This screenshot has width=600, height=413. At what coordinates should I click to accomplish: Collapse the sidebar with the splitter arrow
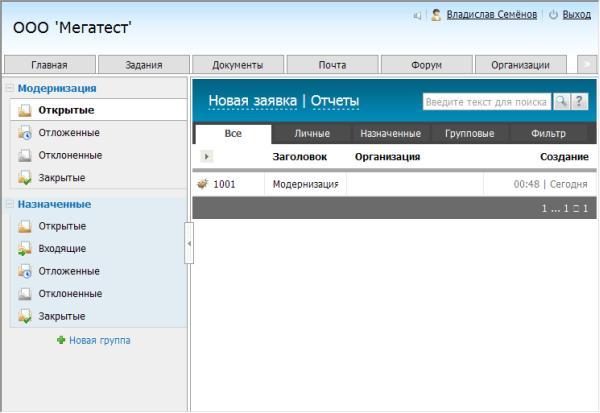(189, 243)
